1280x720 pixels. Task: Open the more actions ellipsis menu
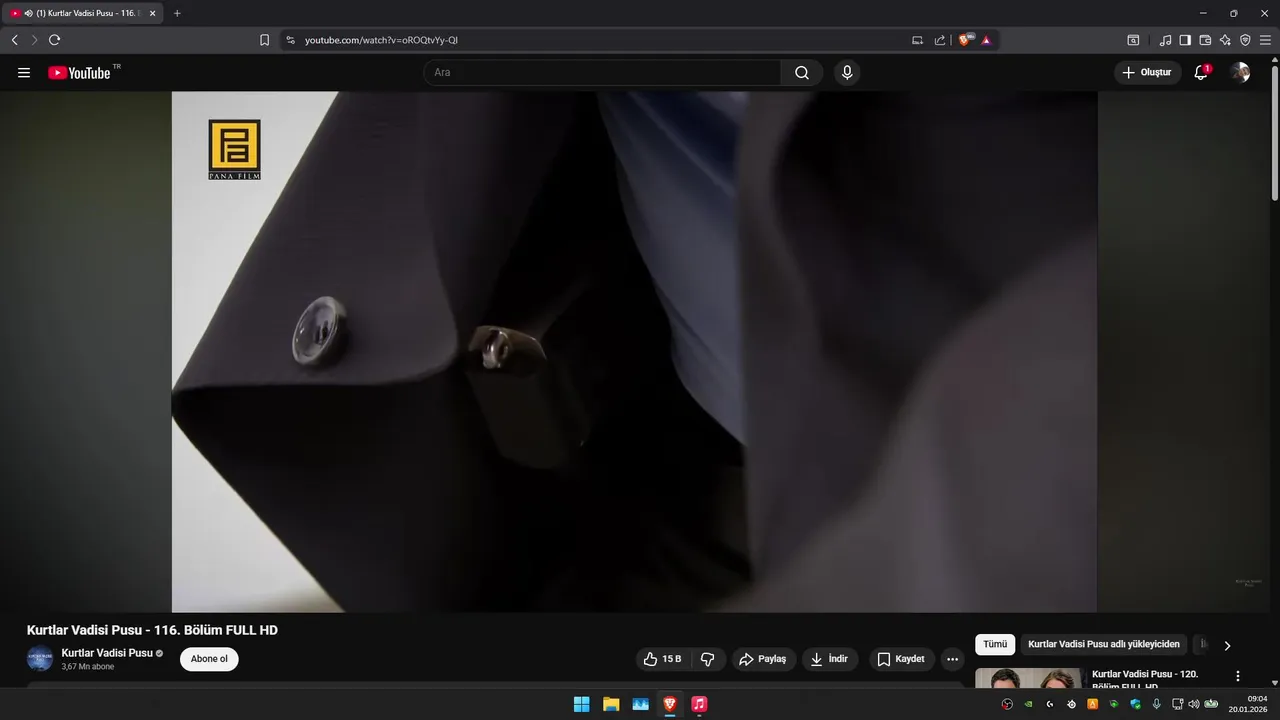point(952,659)
